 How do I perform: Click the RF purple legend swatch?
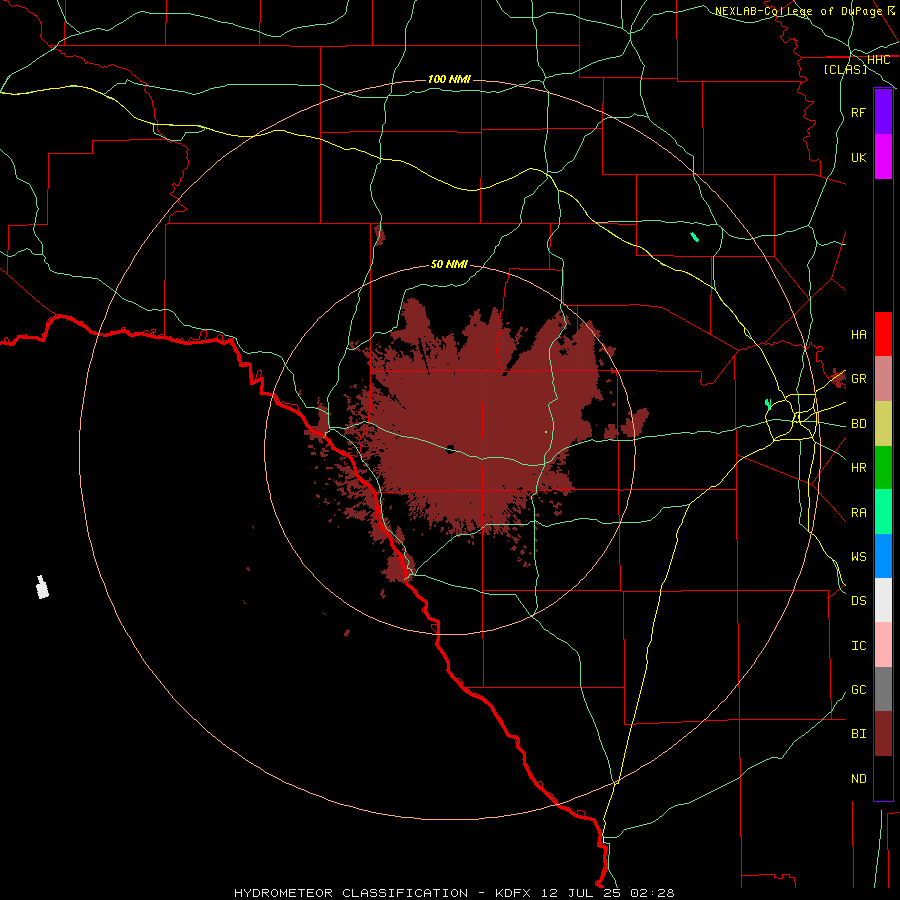pyautogui.click(x=883, y=112)
